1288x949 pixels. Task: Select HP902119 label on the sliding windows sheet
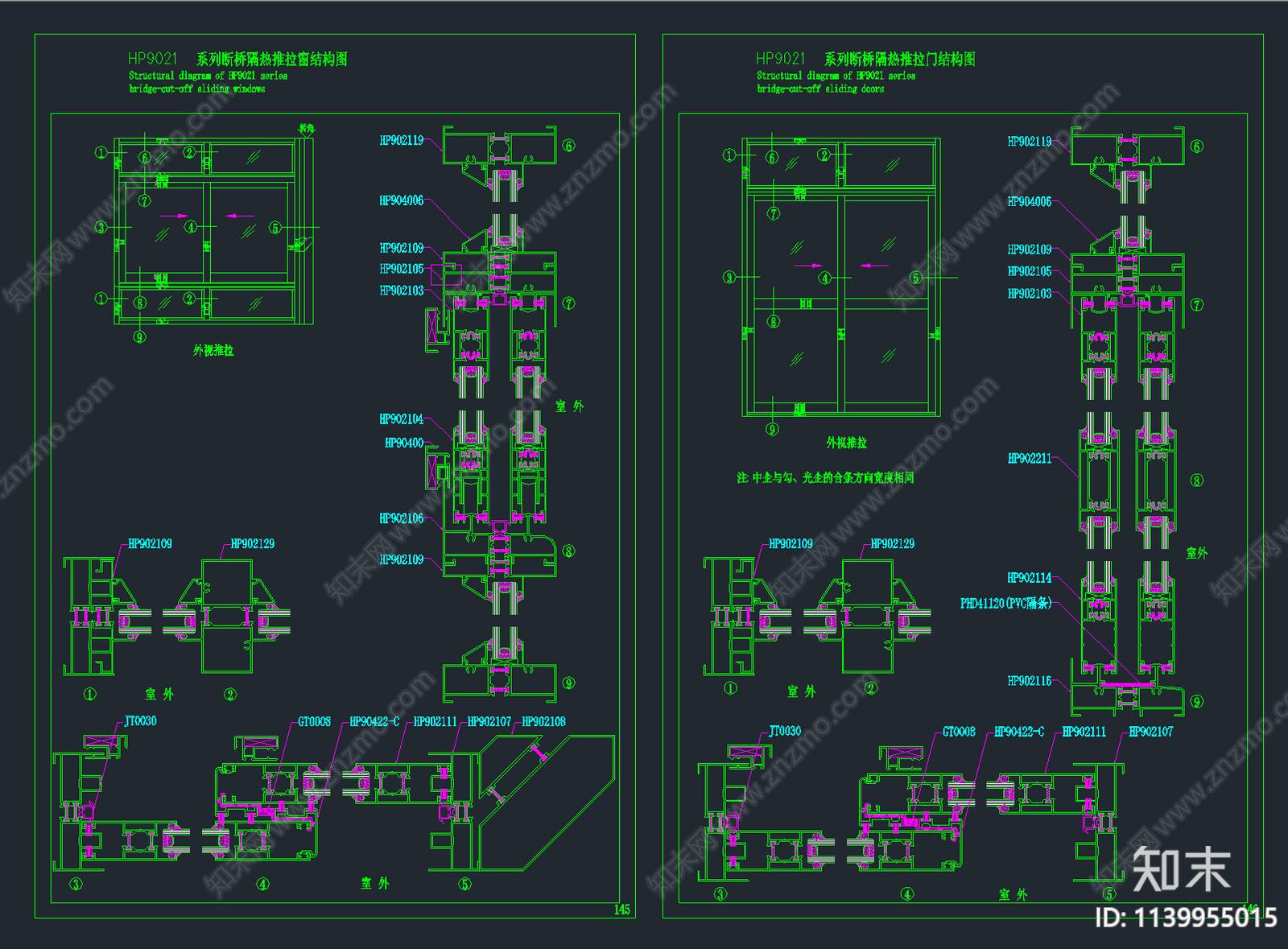402,141
